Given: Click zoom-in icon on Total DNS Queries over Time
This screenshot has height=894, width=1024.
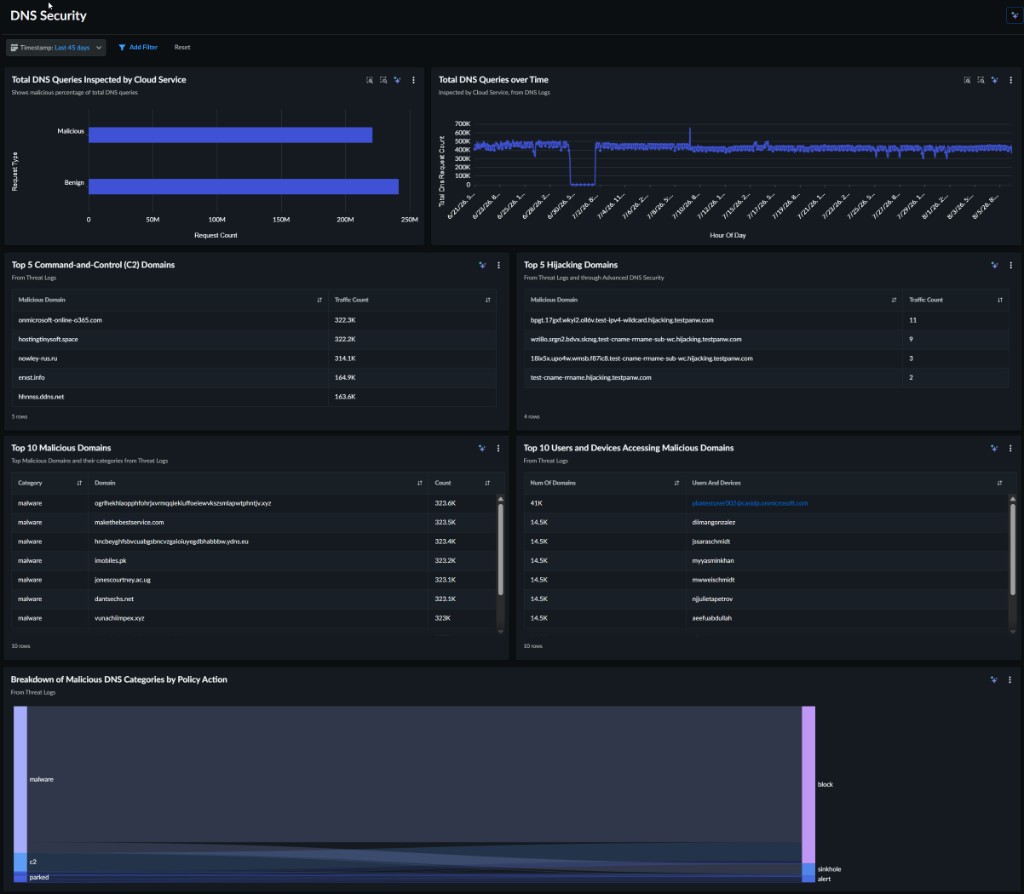Looking at the screenshot, I should click(x=967, y=80).
